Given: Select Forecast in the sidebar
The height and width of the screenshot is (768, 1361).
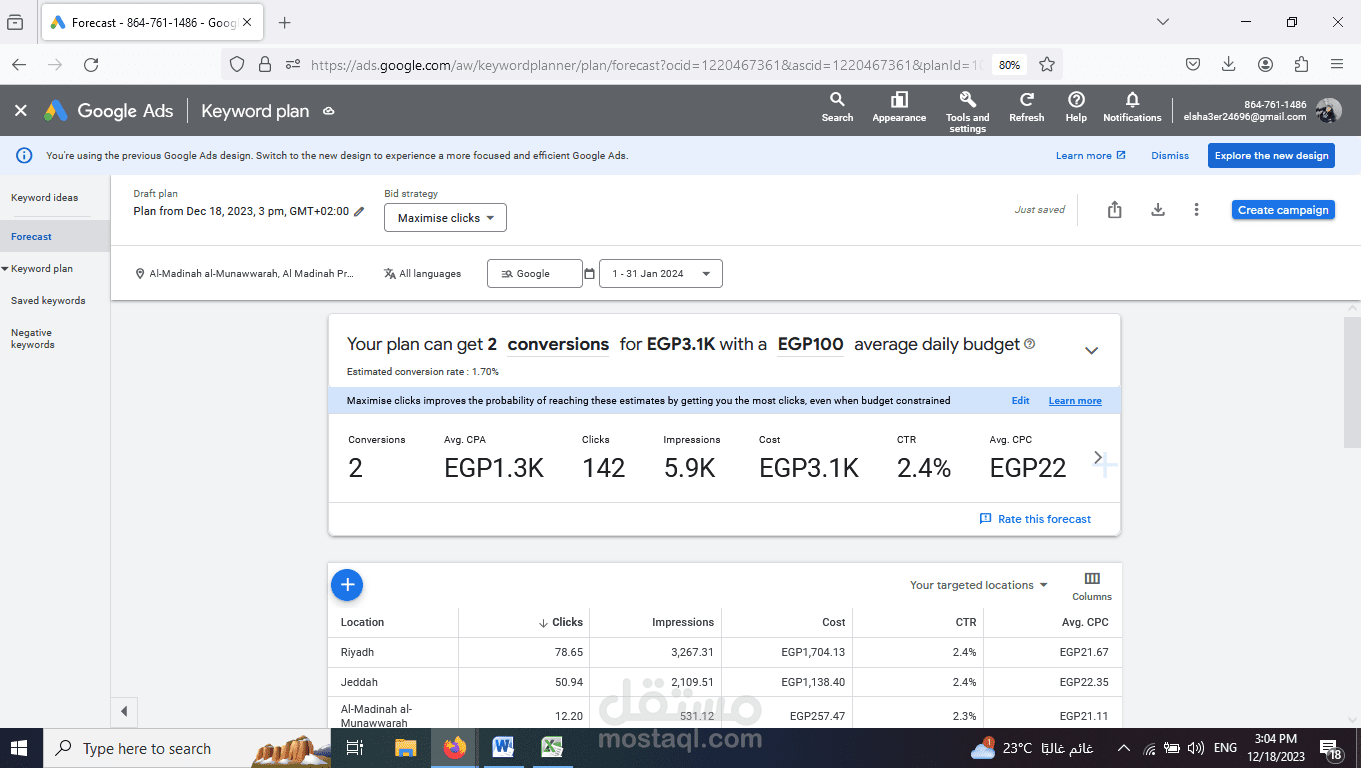Looking at the screenshot, I should pos(31,237).
